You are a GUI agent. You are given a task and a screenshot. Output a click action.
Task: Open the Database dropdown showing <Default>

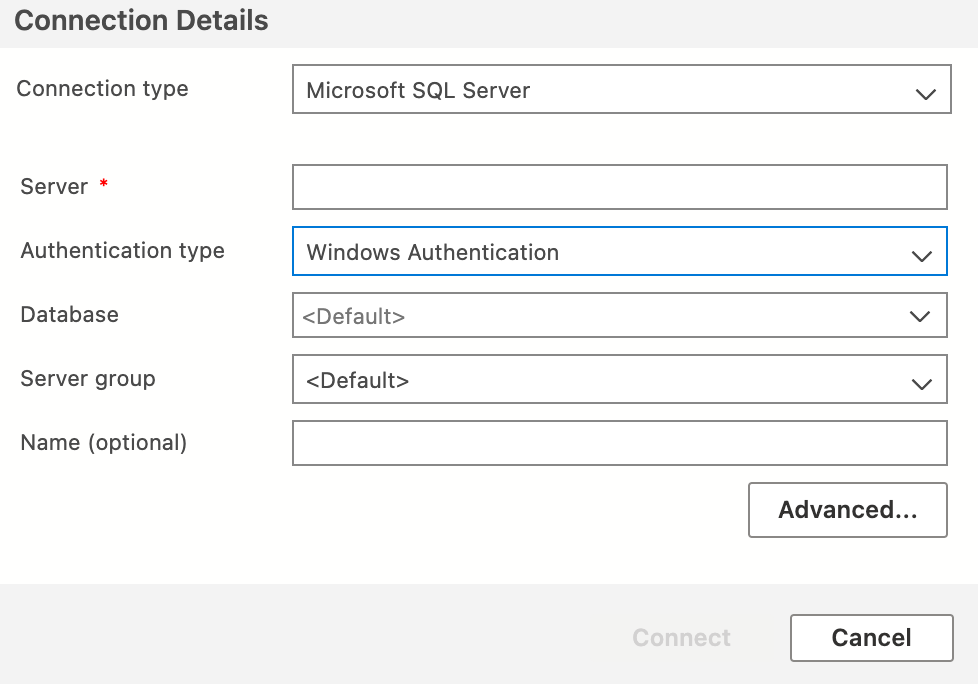coord(620,315)
